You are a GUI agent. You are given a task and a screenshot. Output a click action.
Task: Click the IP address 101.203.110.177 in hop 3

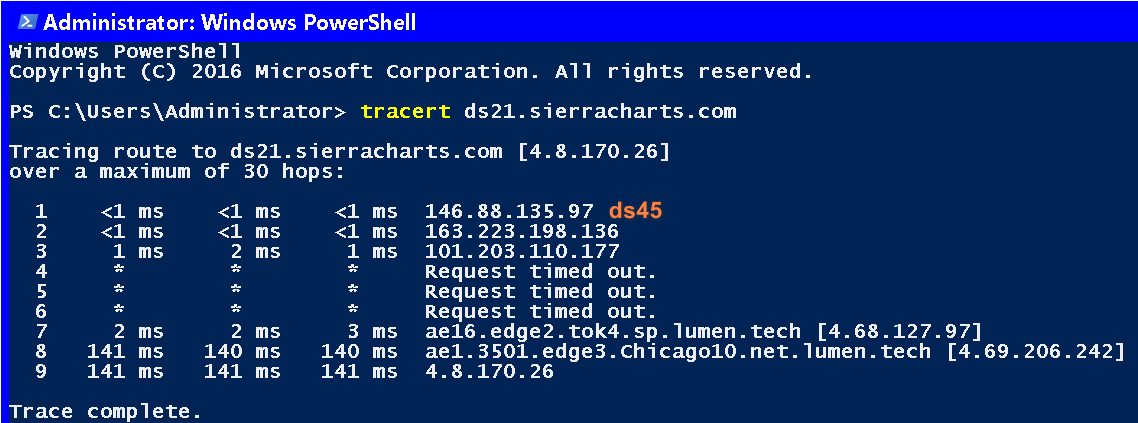(x=522, y=252)
